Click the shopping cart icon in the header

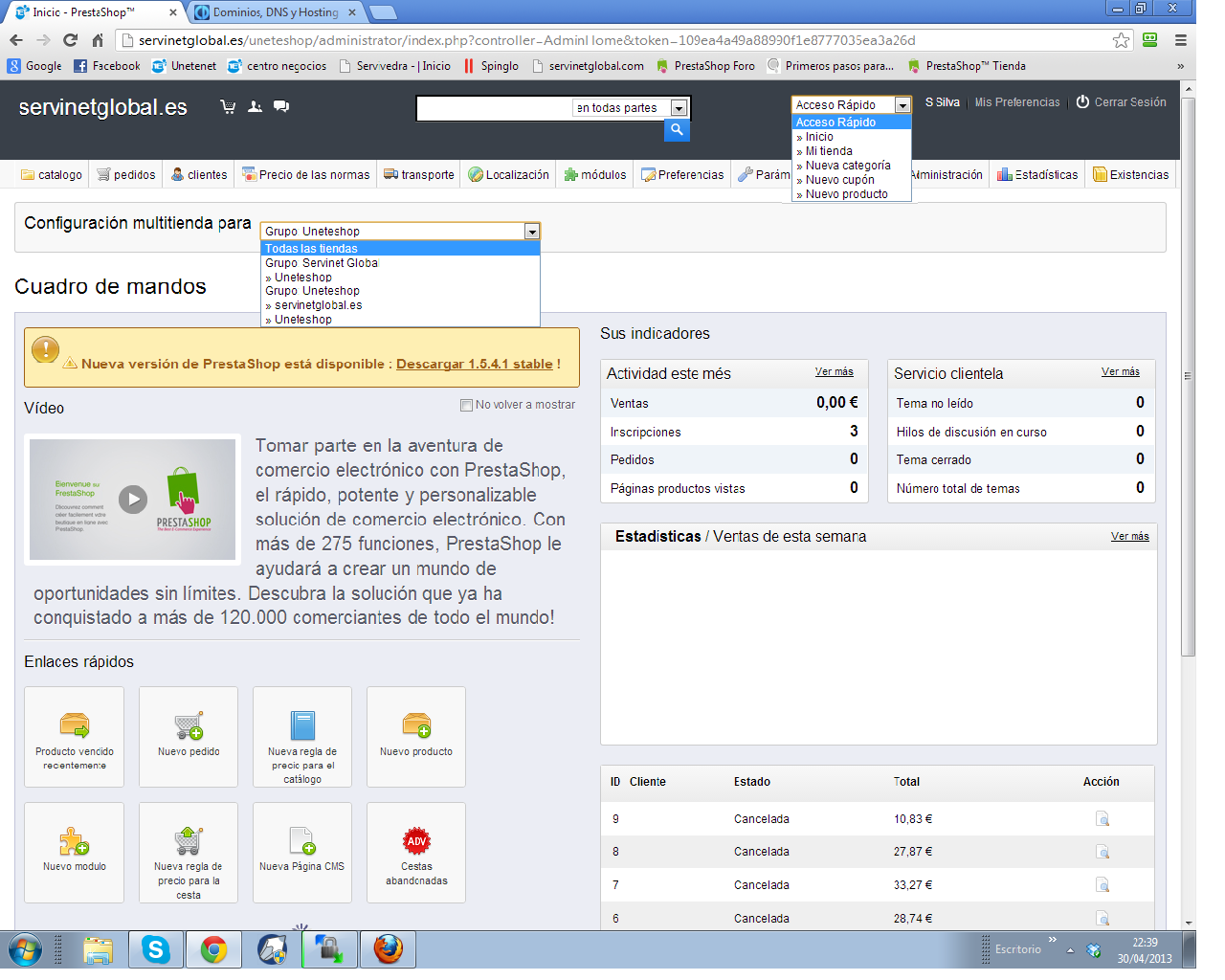tap(228, 106)
